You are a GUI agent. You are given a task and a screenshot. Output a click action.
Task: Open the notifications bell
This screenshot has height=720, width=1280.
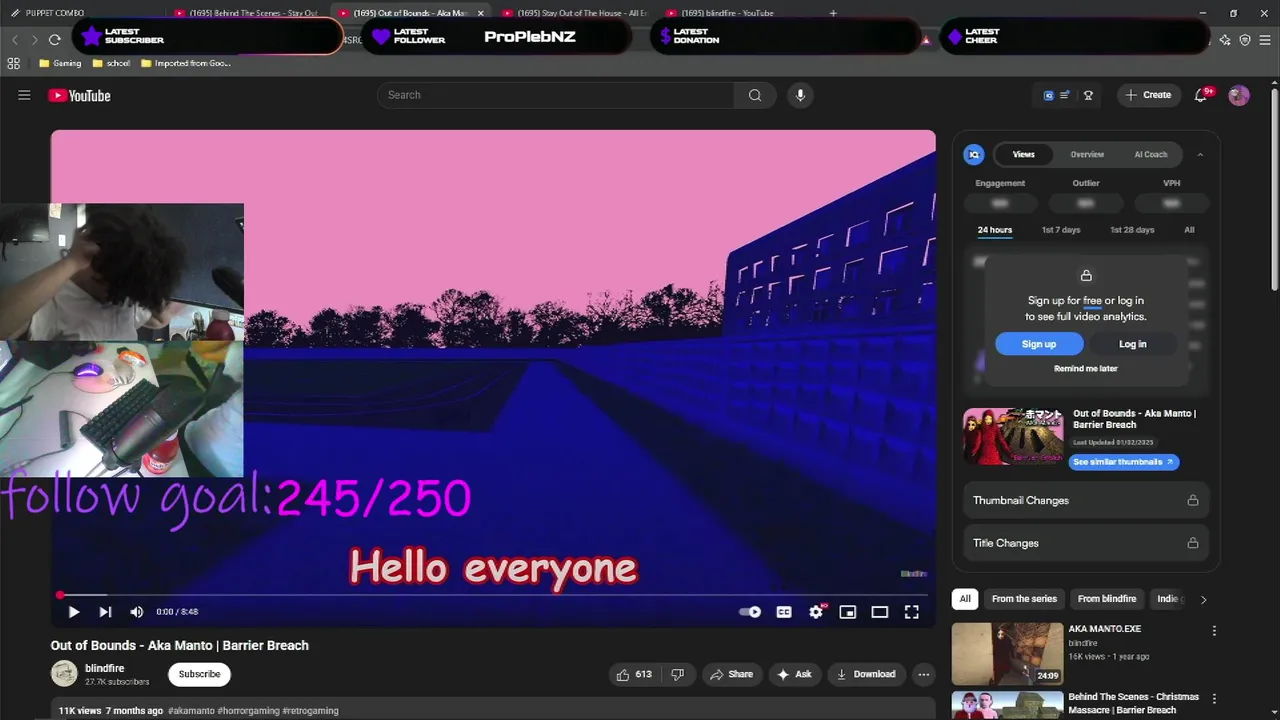click(1201, 95)
